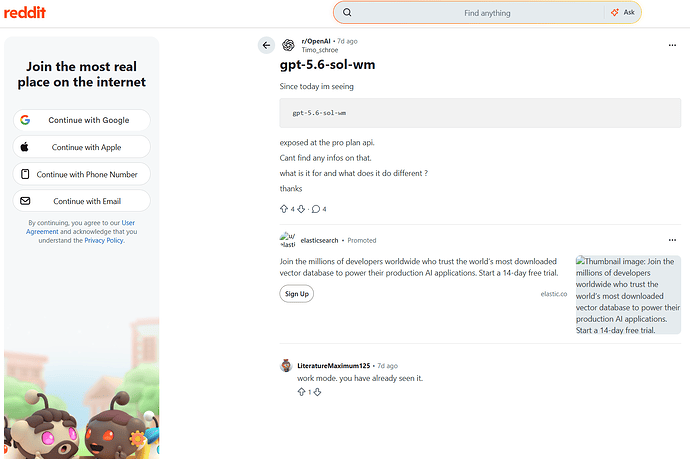This screenshot has height=459, width=690.
Task: Click the comment text 'work mode. you have already seen it.'
Action: click(360, 378)
